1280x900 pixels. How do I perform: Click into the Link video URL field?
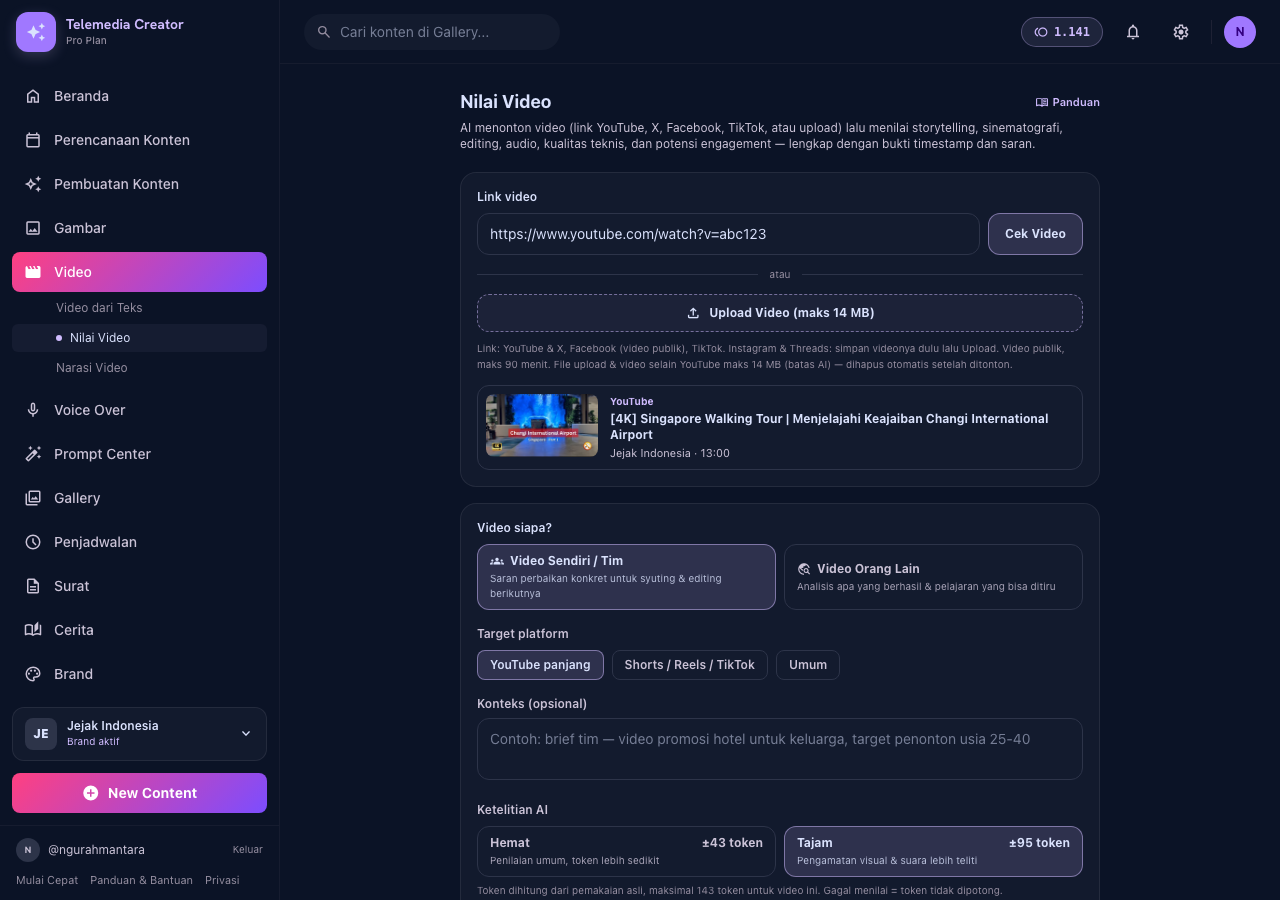point(728,234)
